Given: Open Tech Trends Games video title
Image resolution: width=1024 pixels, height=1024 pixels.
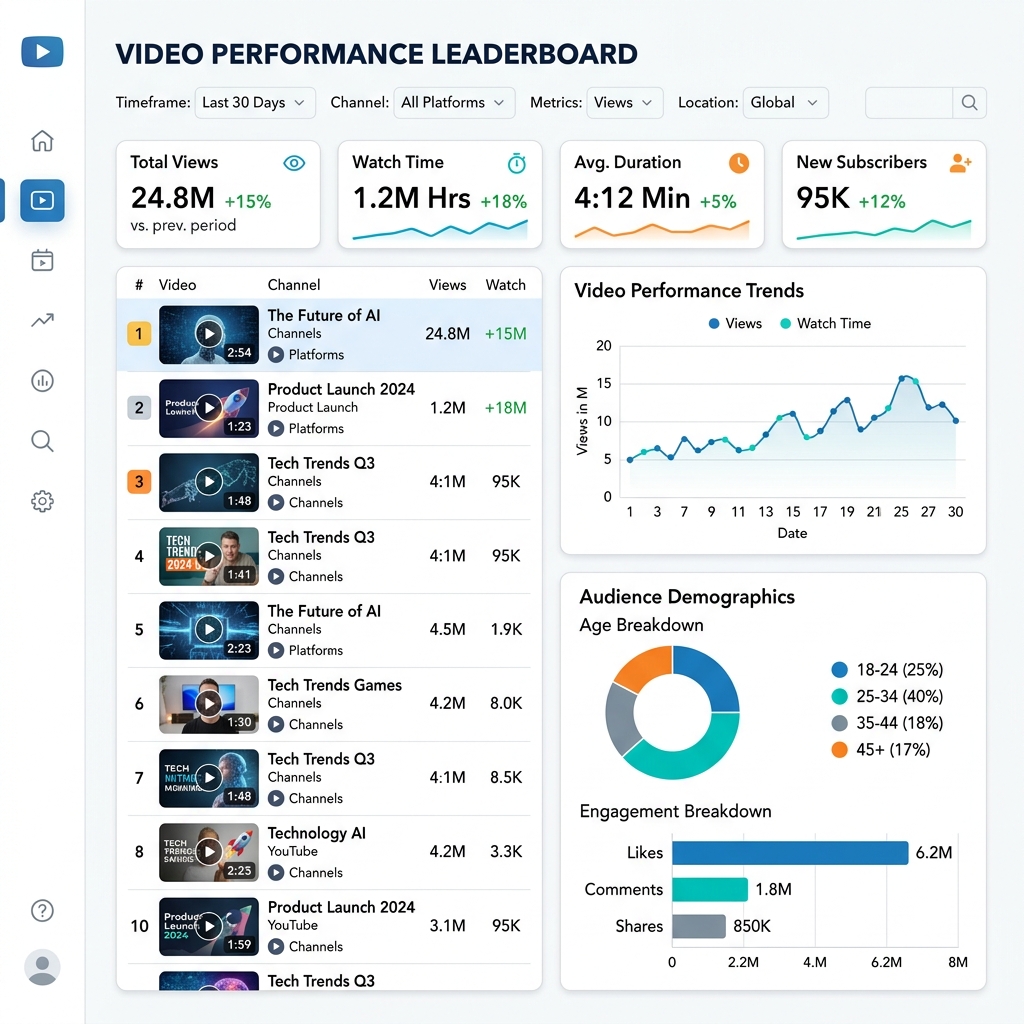Looking at the screenshot, I should (334, 685).
